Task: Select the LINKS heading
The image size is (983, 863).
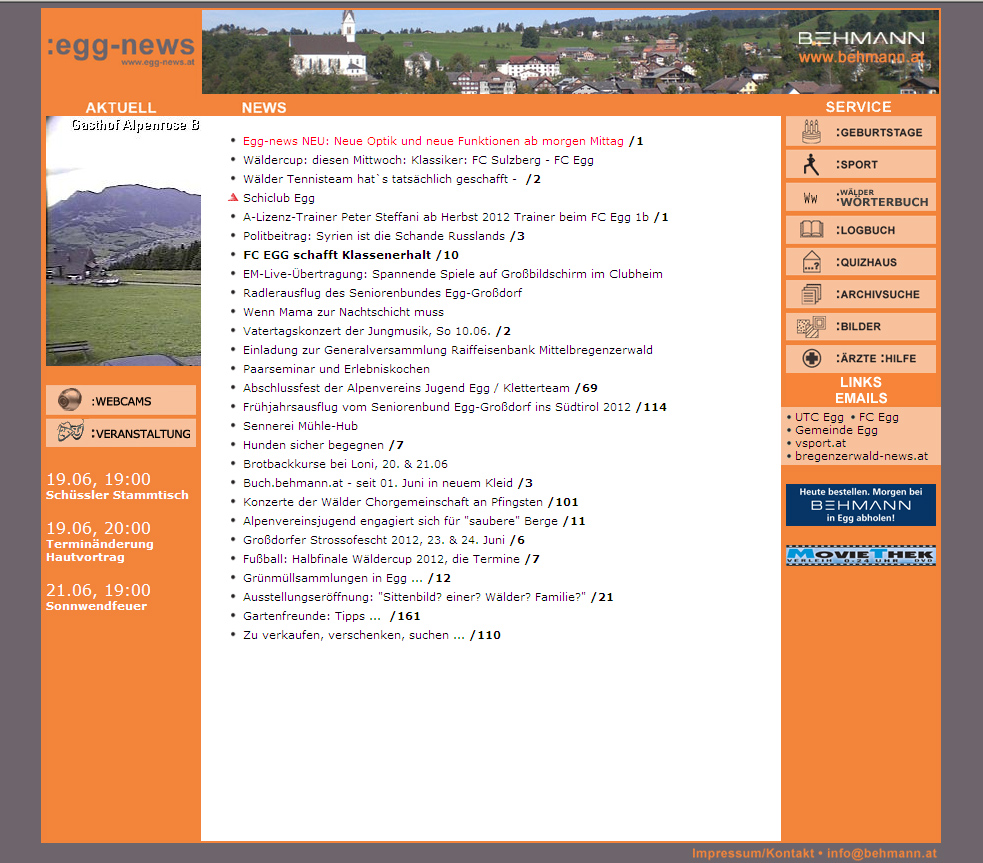Action: pyautogui.click(x=861, y=382)
